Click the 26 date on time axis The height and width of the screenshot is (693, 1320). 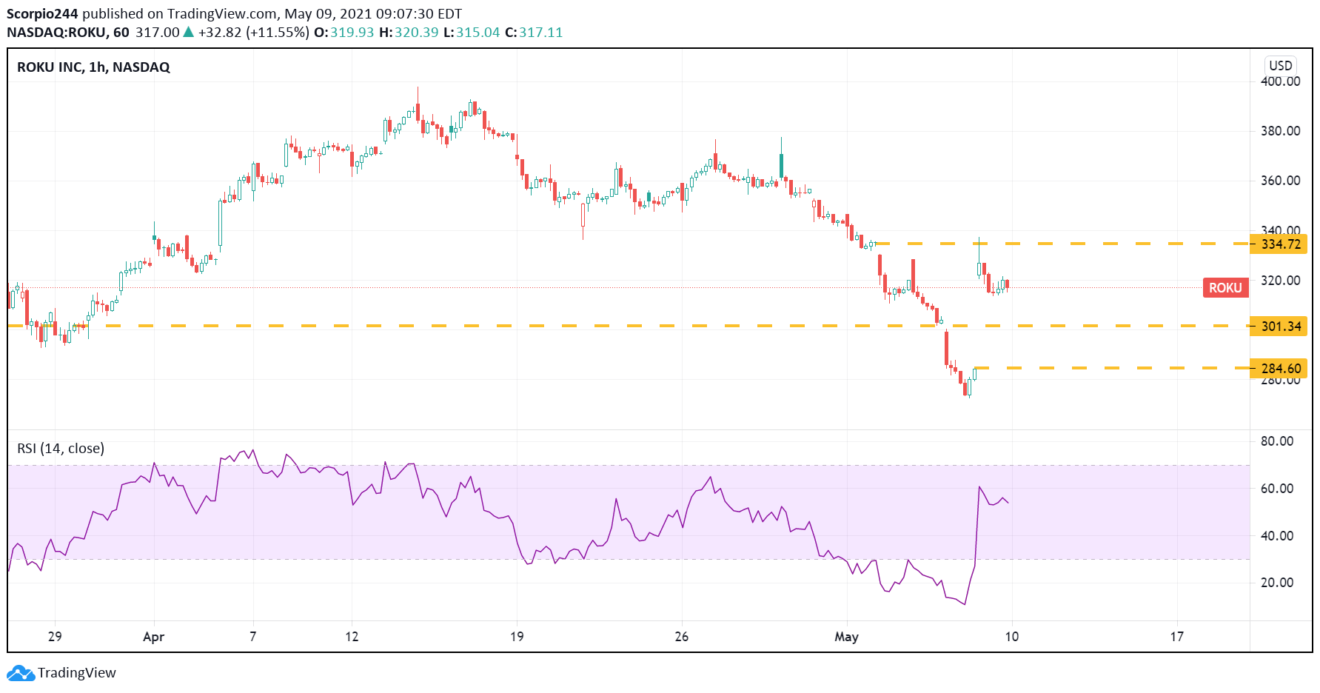[x=682, y=636]
